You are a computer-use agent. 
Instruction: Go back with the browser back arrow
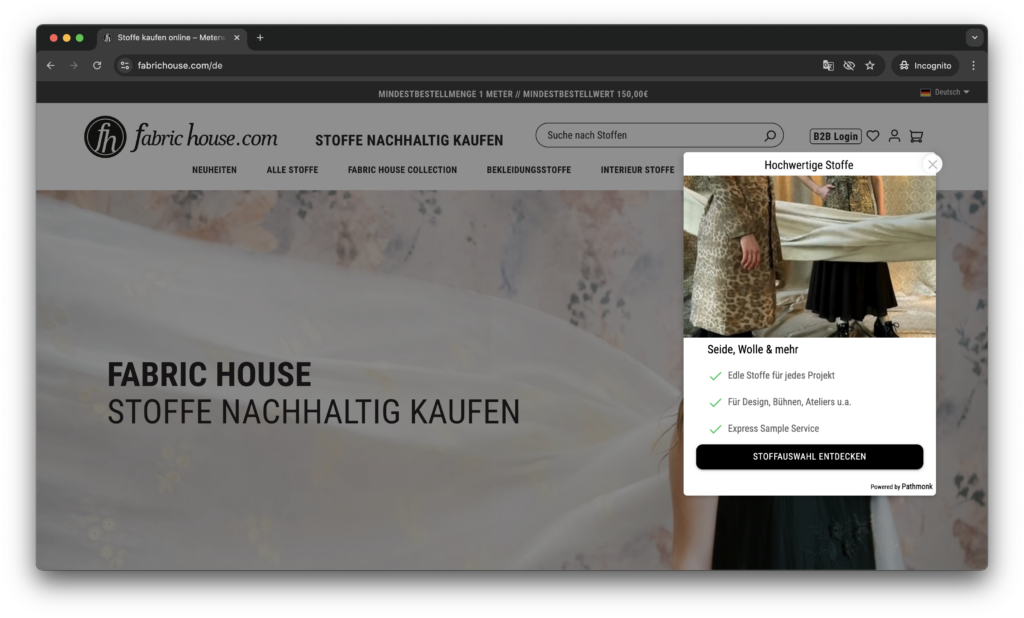click(50, 65)
